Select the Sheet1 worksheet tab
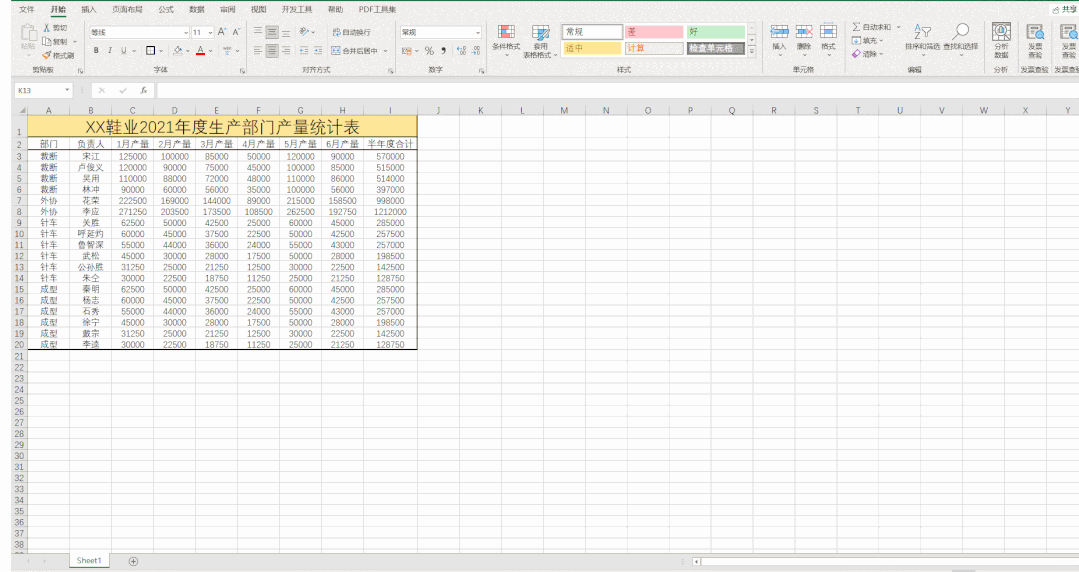This screenshot has width=1079, height=572. point(89,560)
